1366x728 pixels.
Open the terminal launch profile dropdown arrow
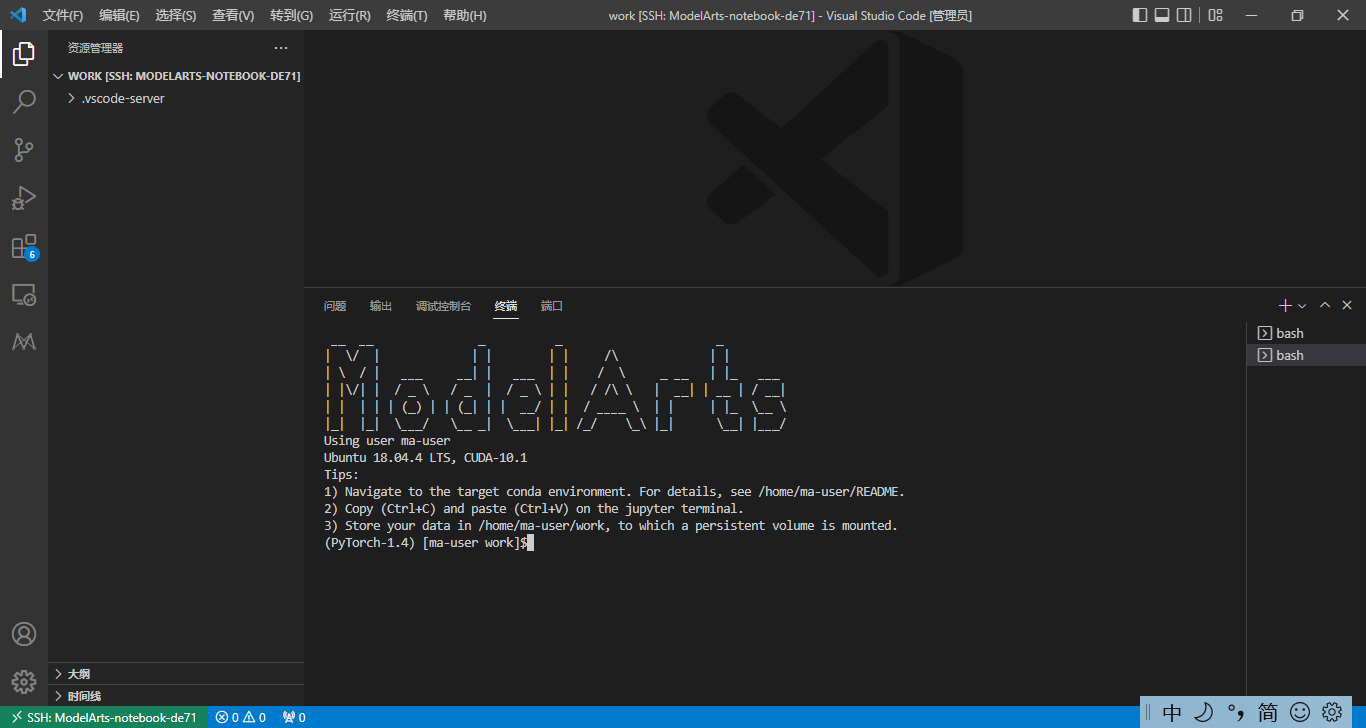[x=1302, y=306]
